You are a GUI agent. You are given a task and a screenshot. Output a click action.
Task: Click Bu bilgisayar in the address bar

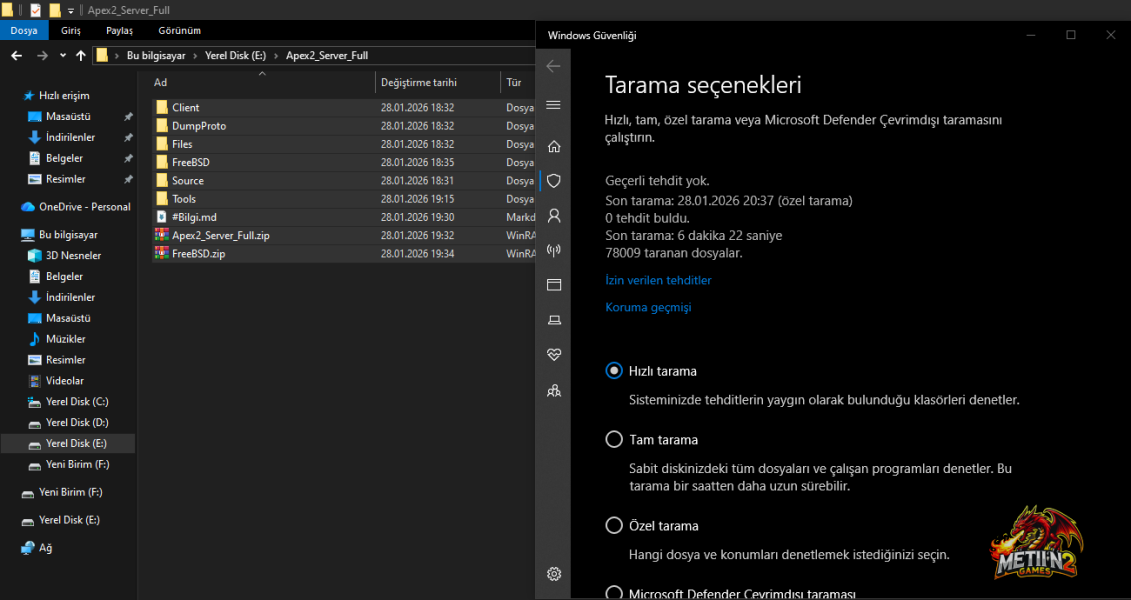pyautogui.click(x=156, y=56)
